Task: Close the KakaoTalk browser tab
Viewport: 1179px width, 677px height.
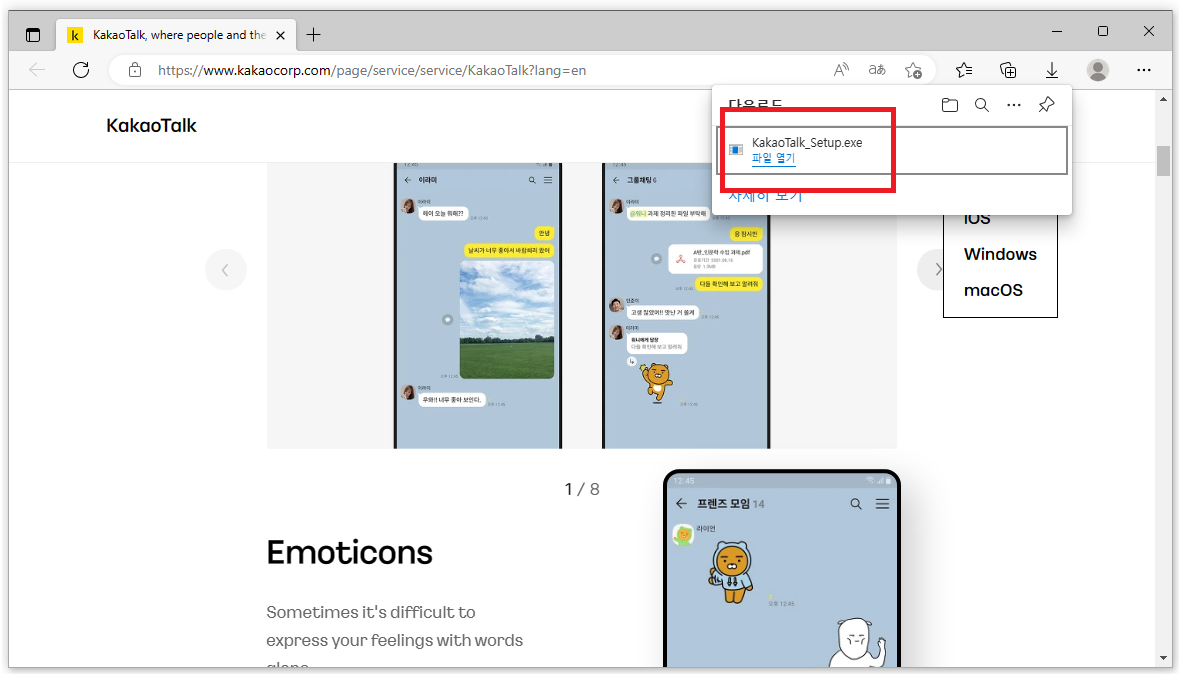Action: (280, 35)
